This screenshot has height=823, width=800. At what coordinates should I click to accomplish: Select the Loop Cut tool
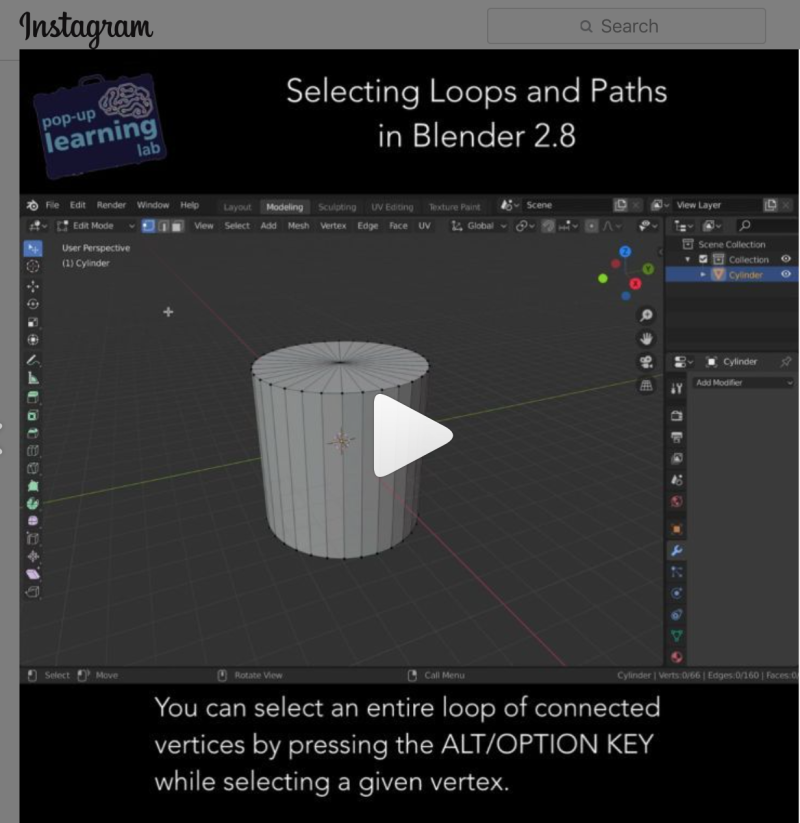point(33,451)
